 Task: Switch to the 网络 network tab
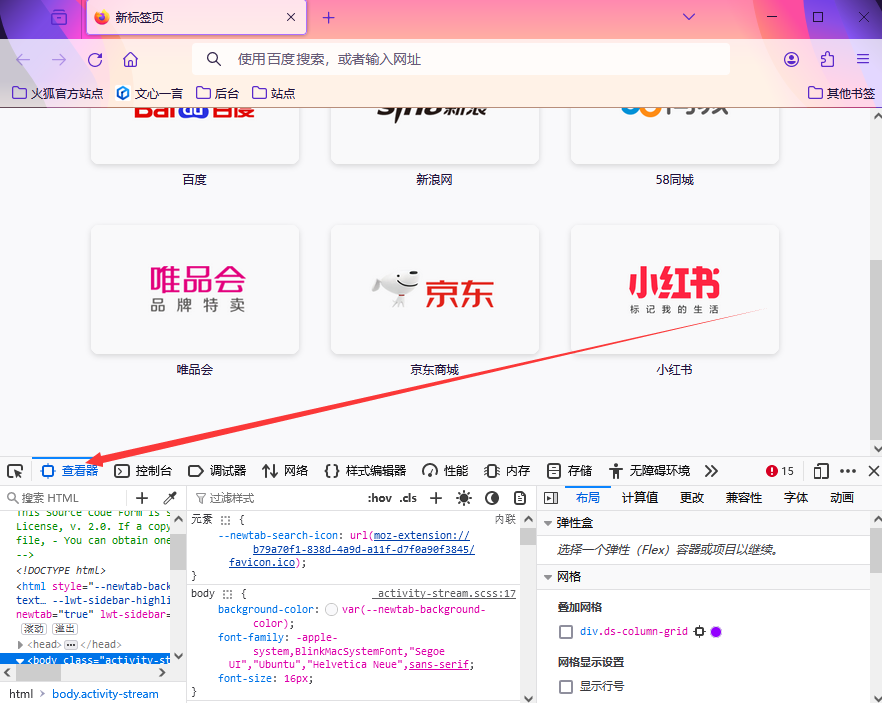click(x=285, y=471)
